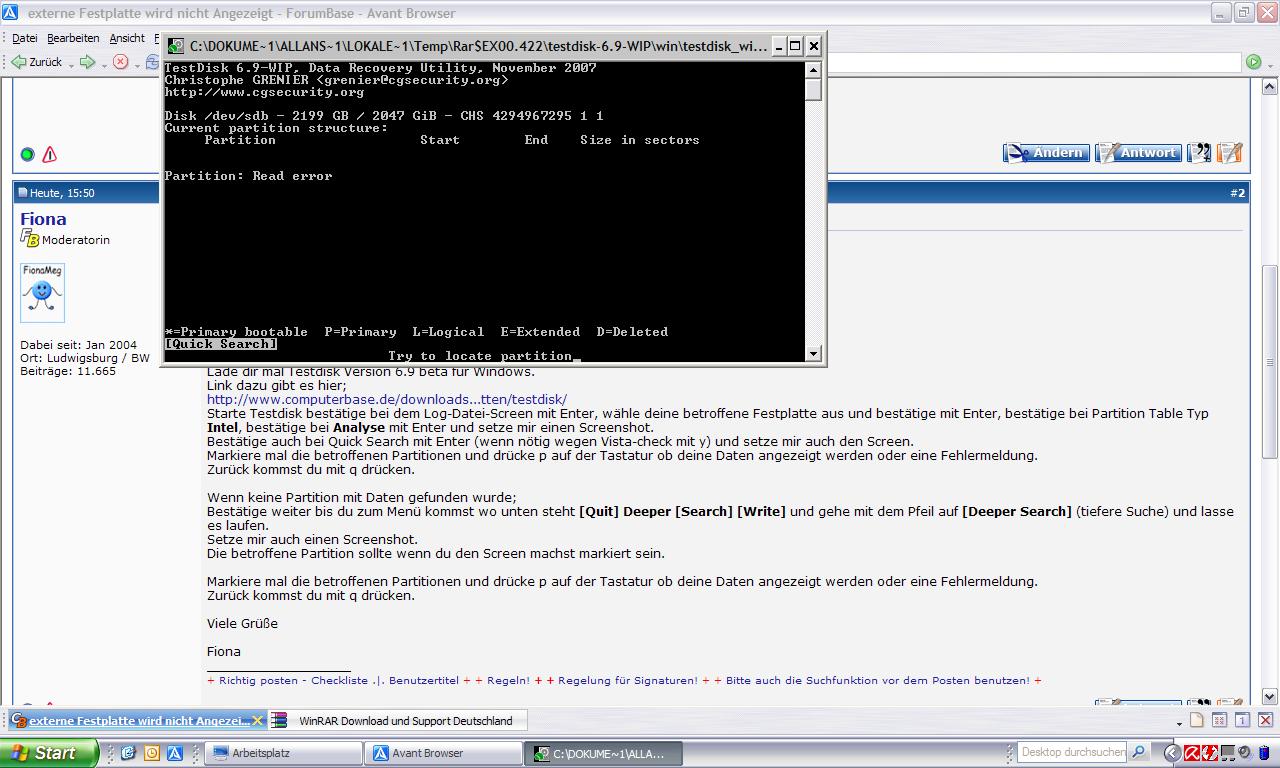Image resolution: width=1280 pixels, height=768 pixels.
Task: Click the numbered tab counter icon
Action: pos(1242,720)
